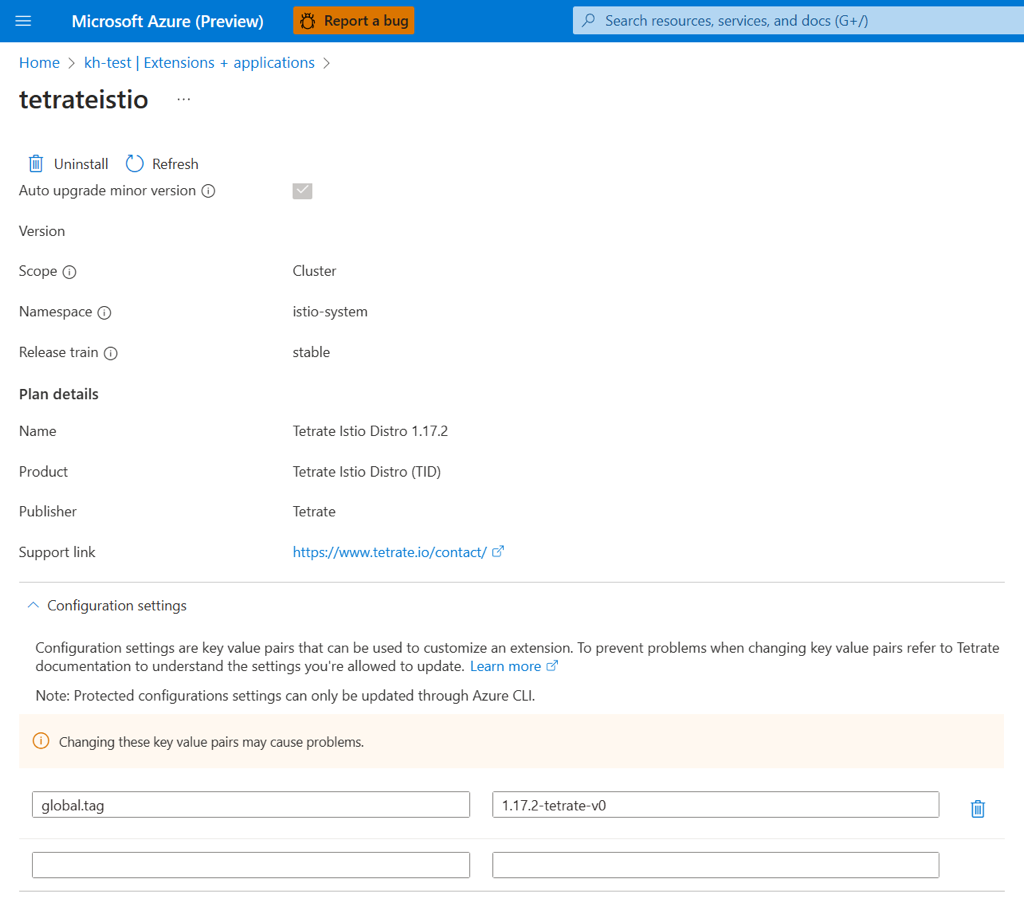Click the Release train info icon
This screenshot has width=1024, height=907.
110,352
